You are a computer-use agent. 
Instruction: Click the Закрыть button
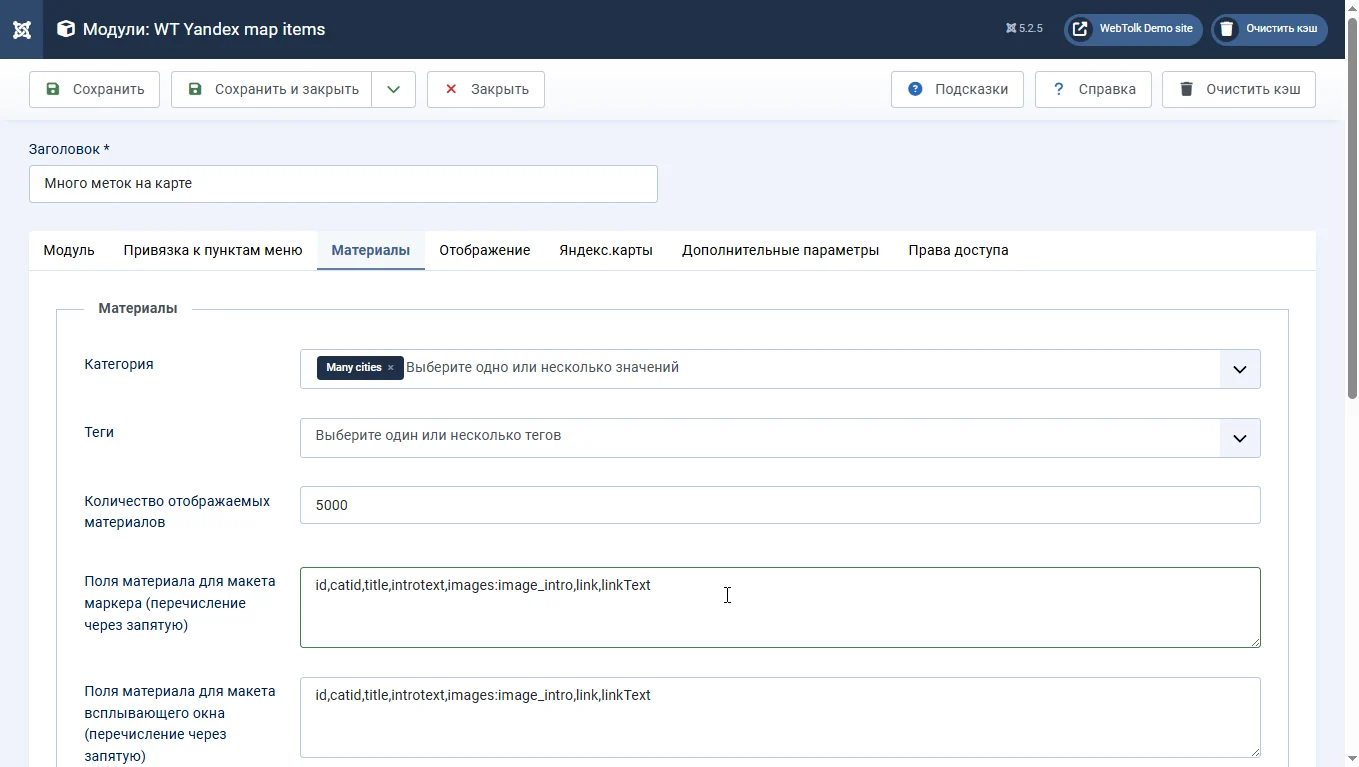pyautogui.click(x=485, y=89)
